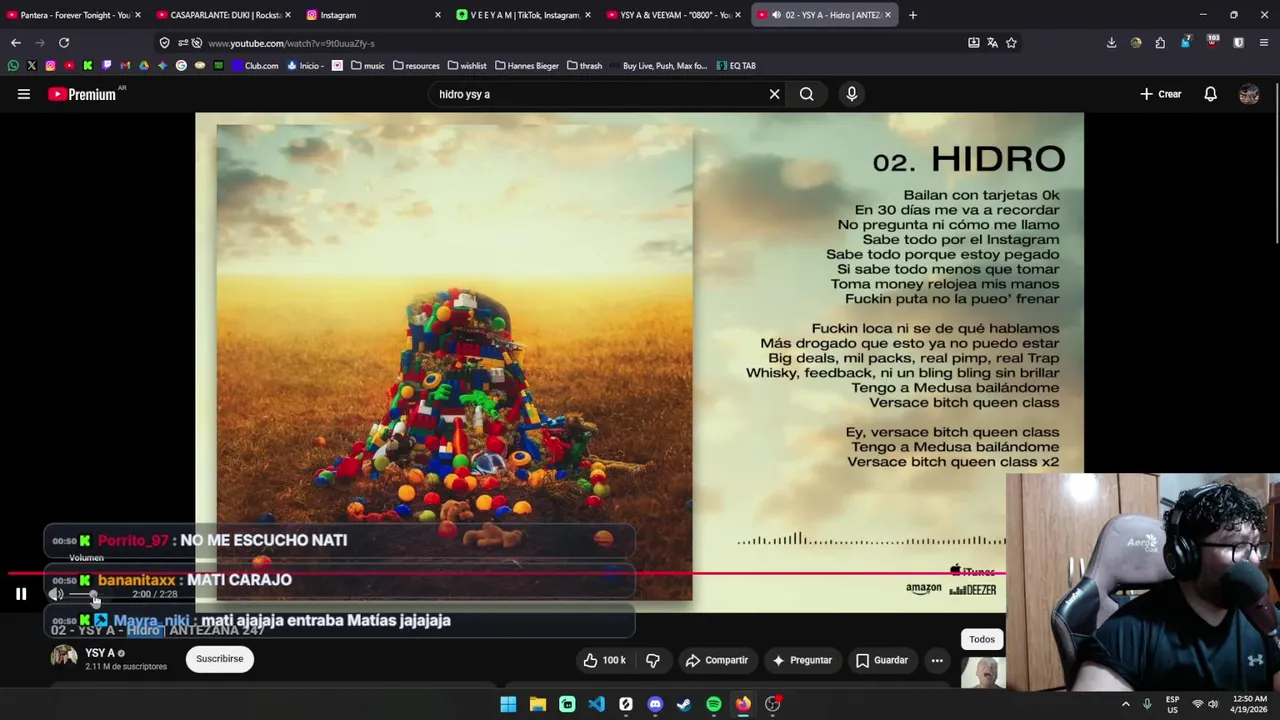Like the video (100 k)

(x=604, y=660)
